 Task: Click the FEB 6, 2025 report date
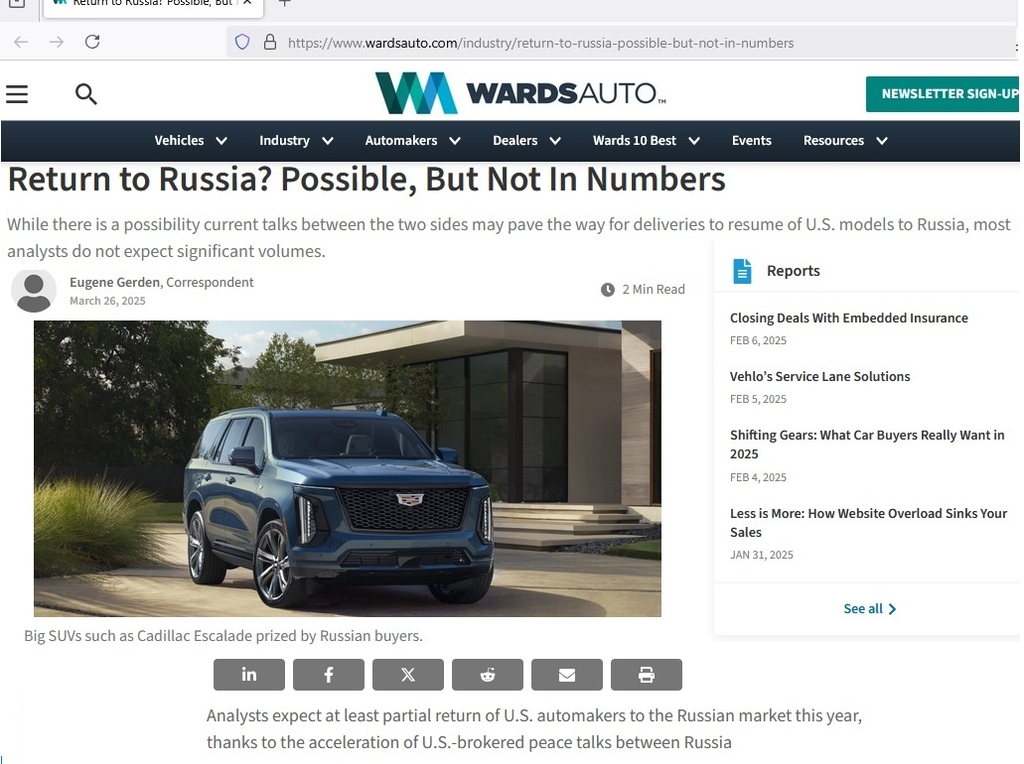pyautogui.click(x=758, y=340)
